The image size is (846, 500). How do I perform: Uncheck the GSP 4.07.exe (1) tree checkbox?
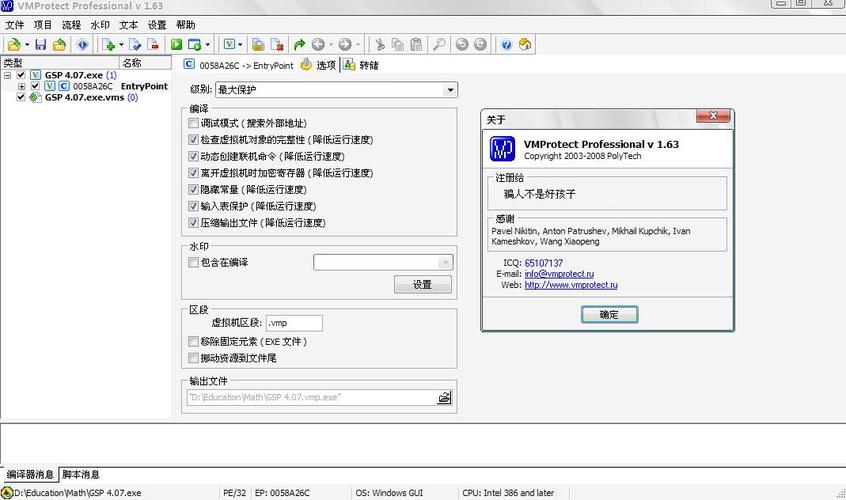point(21,75)
